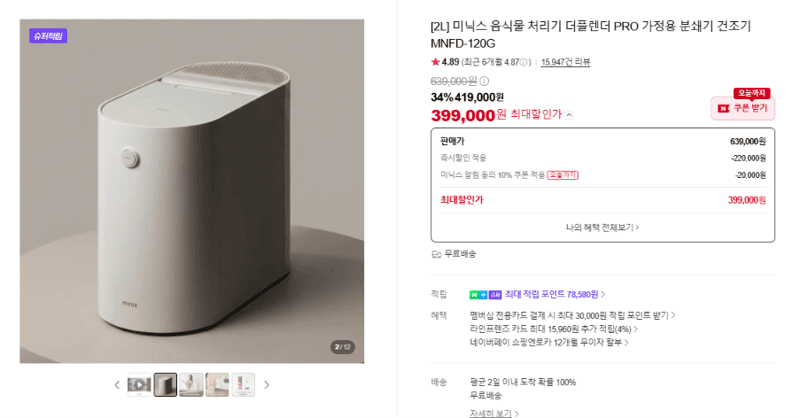The height and width of the screenshot is (418, 800).
Task: Select the fifth gallery thumbnail image
Action: [243, 385]
